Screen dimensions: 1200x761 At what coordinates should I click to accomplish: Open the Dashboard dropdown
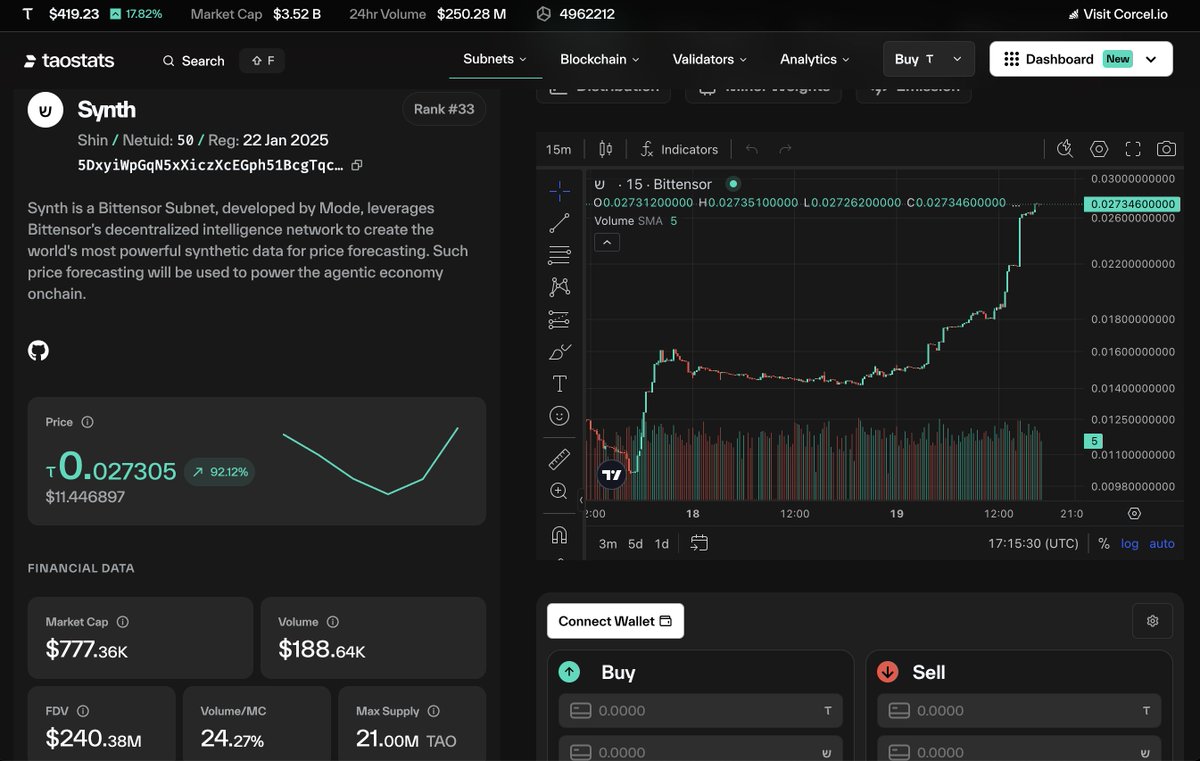click(x=1081, y=59)
